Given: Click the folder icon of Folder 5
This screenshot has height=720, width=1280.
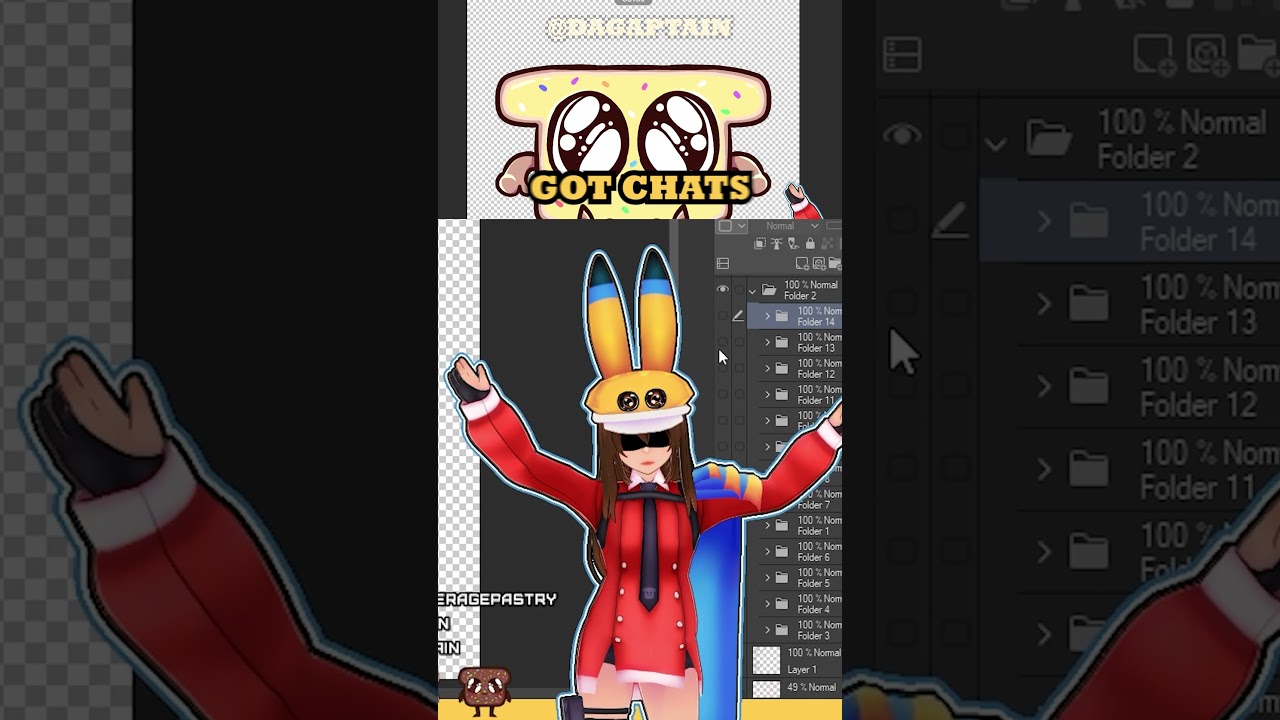Looking at the screenshot, I should [x=782, y=577].
